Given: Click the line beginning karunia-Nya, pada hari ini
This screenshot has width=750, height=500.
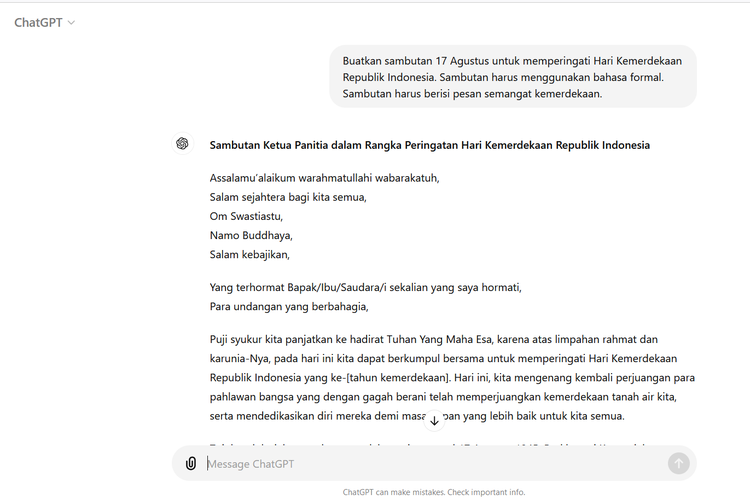Looking at the screenshot, I should click(450, 358).
